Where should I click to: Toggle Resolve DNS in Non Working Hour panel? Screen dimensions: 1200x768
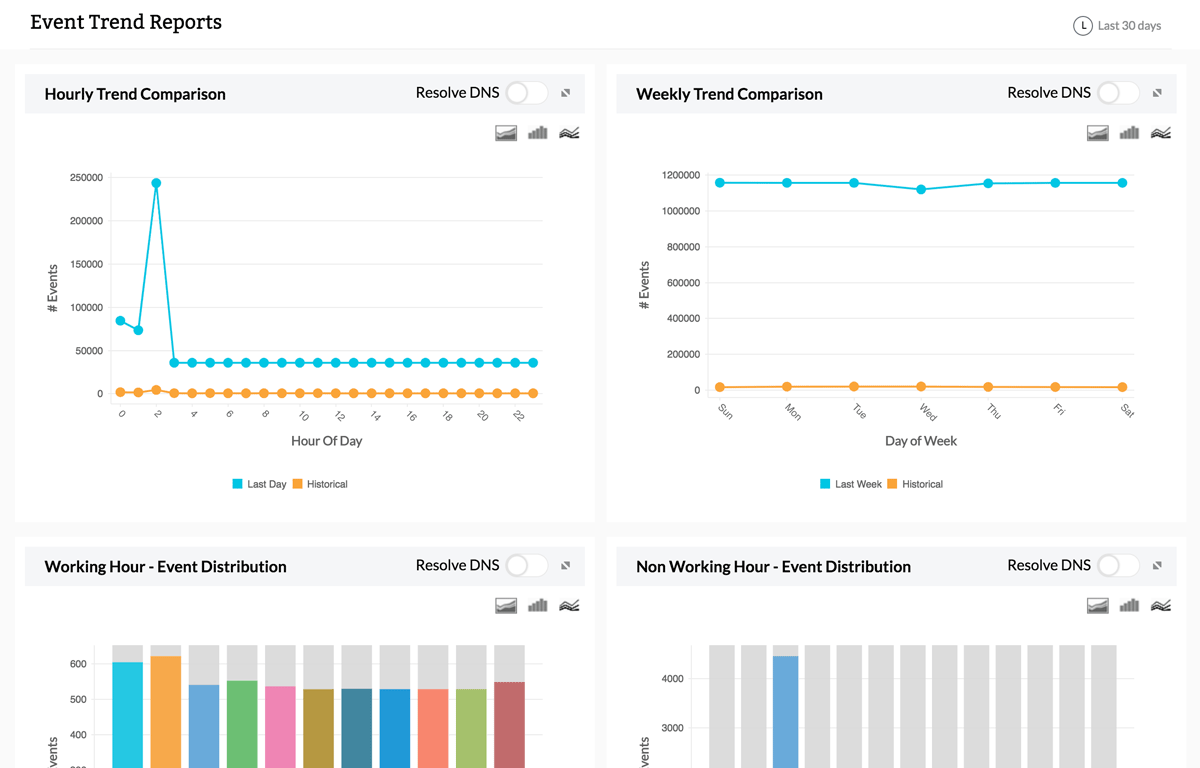1118,565
